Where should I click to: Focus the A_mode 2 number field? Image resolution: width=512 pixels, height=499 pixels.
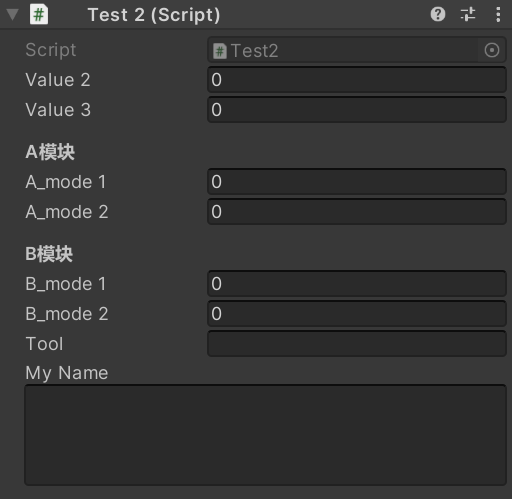coord(357,212)
